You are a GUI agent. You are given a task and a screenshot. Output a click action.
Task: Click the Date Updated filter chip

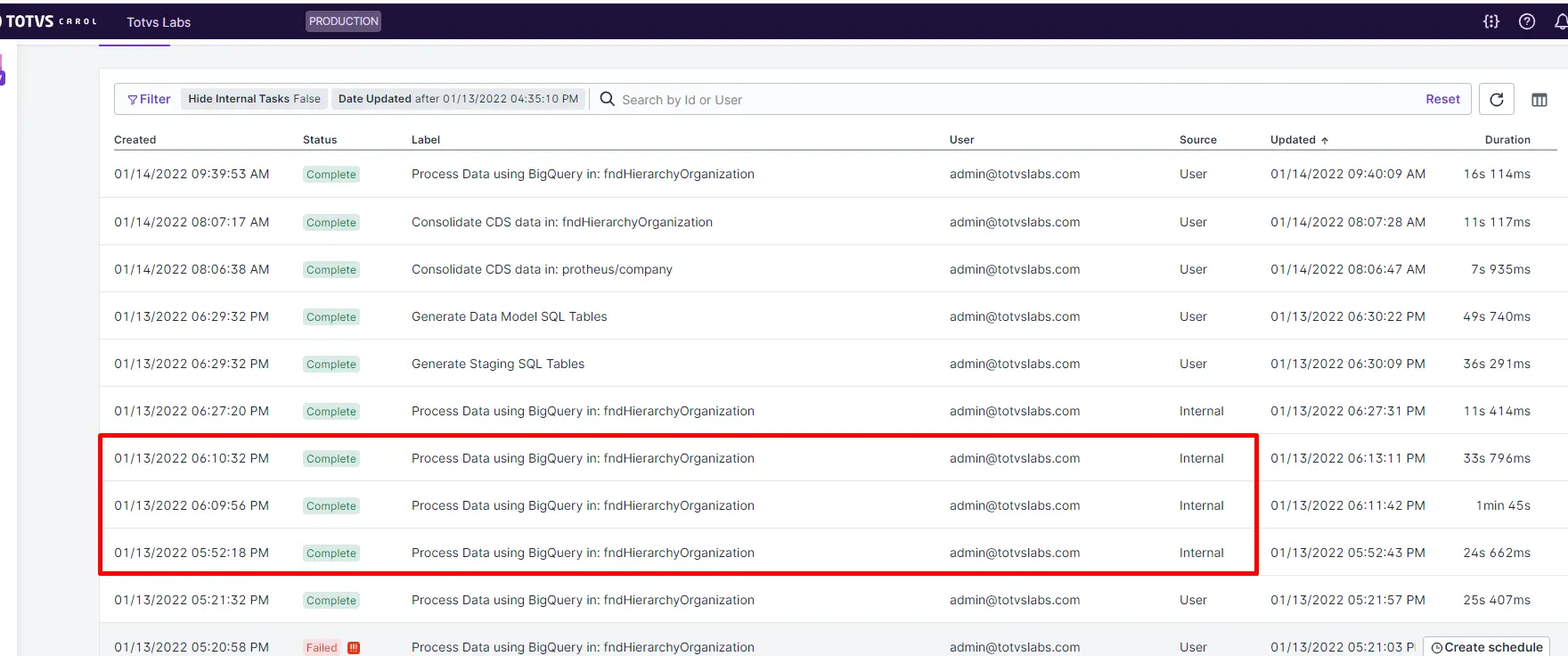458,99
